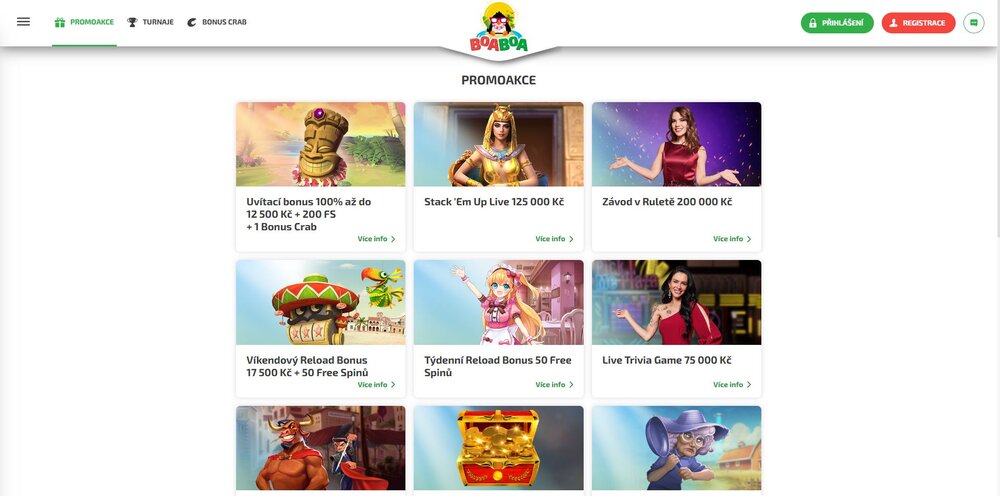Click the crab icon beside Bonus Crab
The height and width of the screenshot is (496, 1000).
(x=192, y=22)
